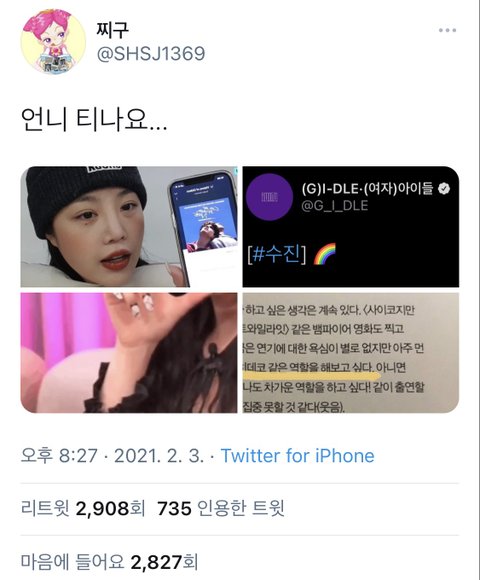Open the bottom-left pink background photo
Screen dimensions: 480x580
pos(129,353)
